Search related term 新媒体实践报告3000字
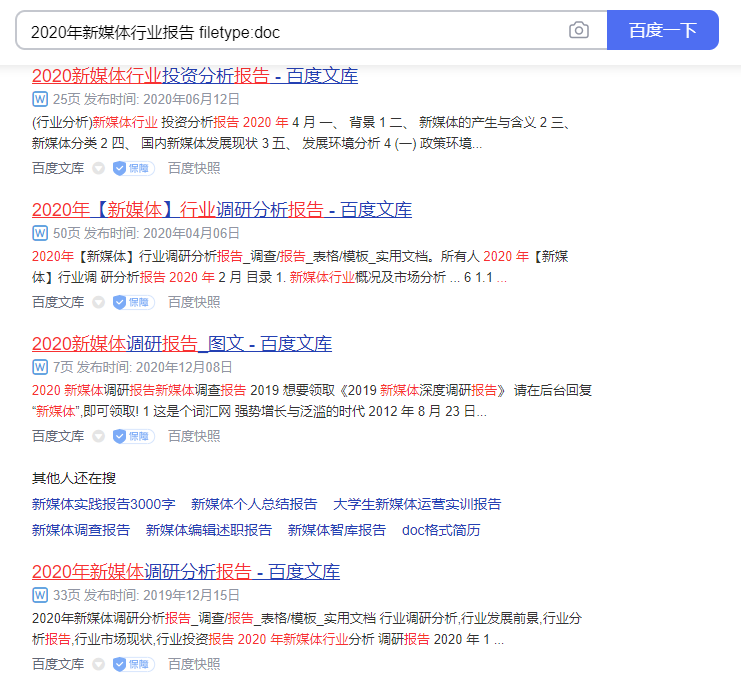The width and height of the screenshot is (741, 685). click(x=103, y=504)
